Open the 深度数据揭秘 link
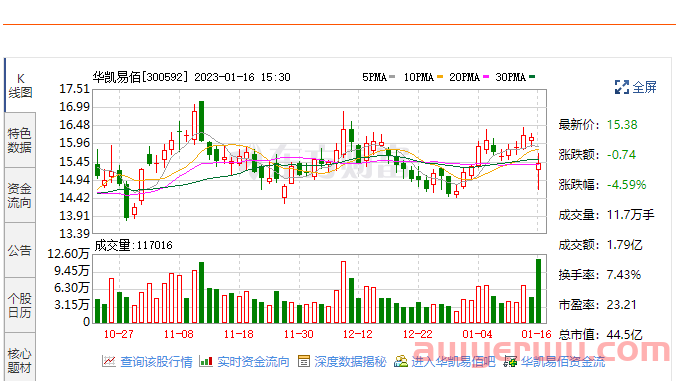The width and height of the screenshot is (689, 381). pos(350,362)
